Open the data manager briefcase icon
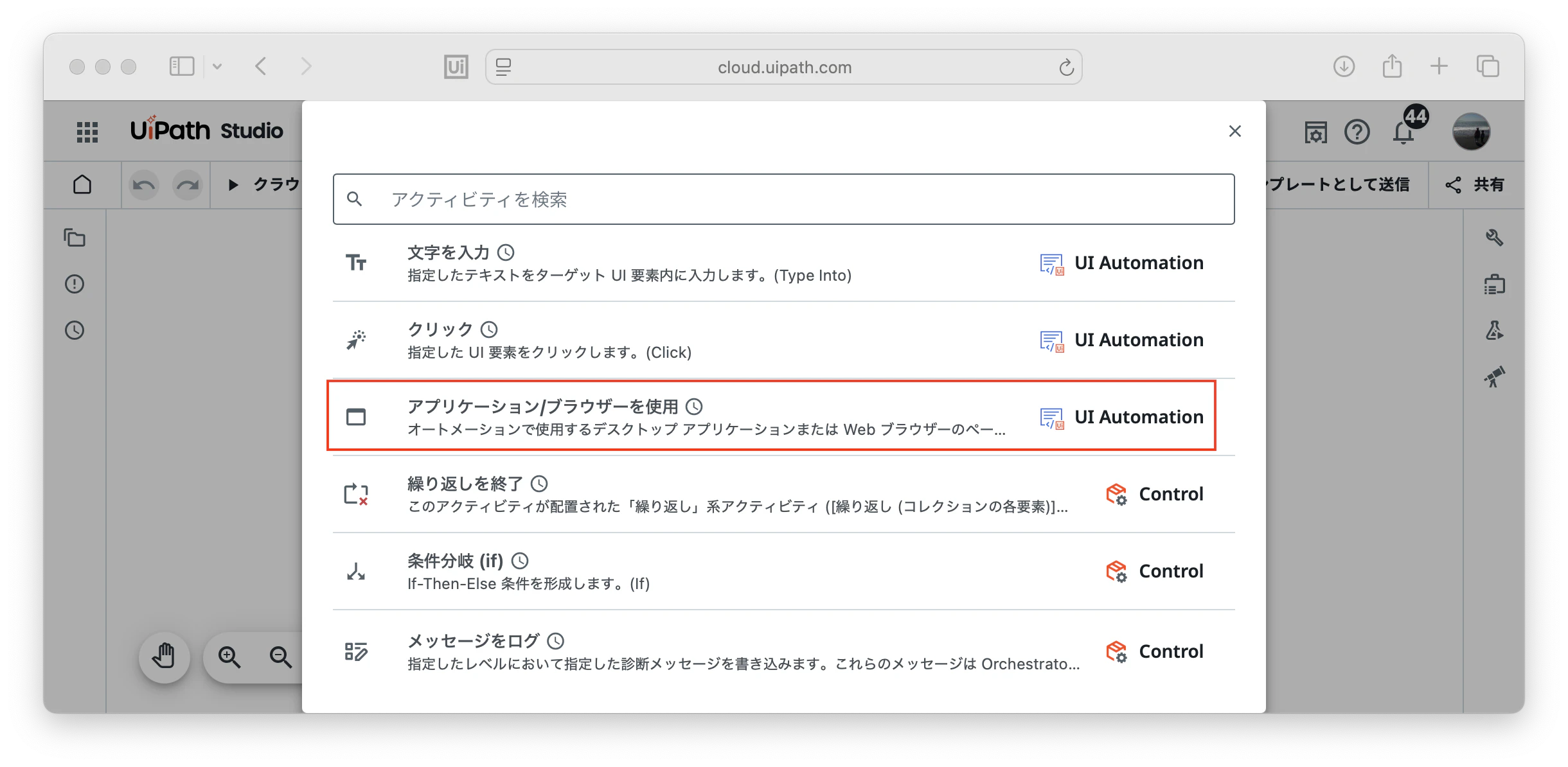The image size is (1568, 767). coord(1494,284)
